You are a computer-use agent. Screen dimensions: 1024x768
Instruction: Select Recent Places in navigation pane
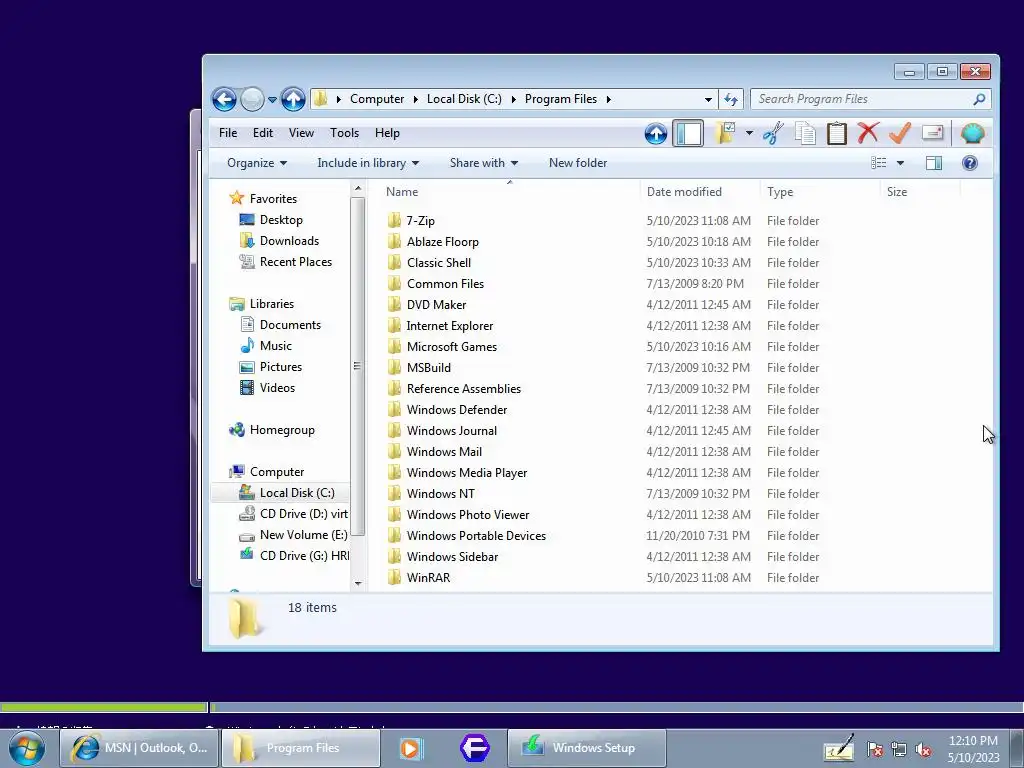pos(295,262)
